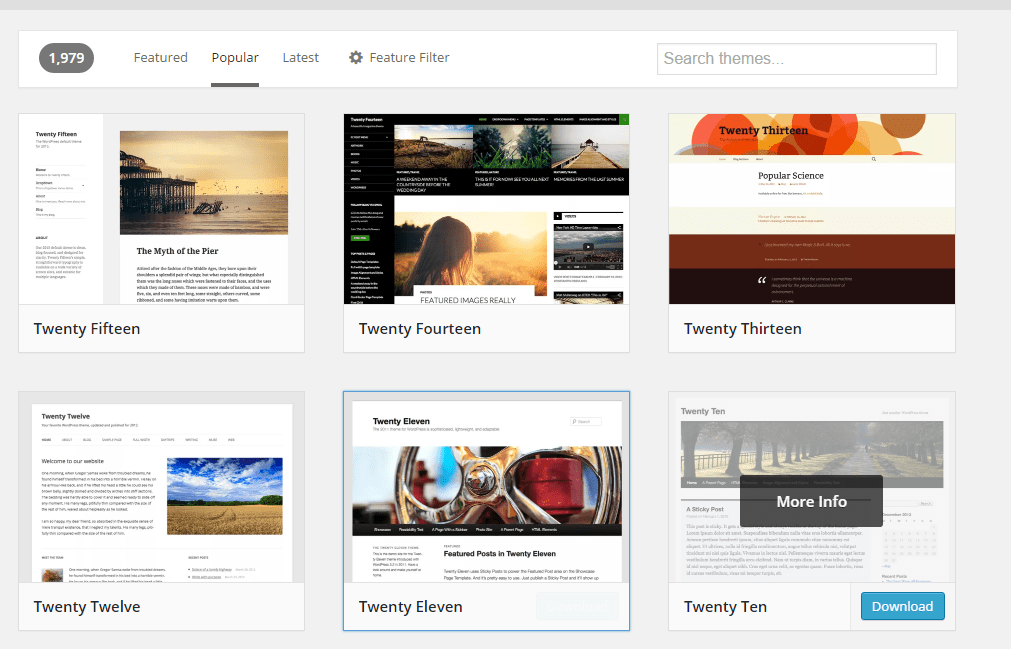Open the Twenty Thirteen theme screenshot
The width and height of the screenshot is (1011, 649).
pos(812,209)
